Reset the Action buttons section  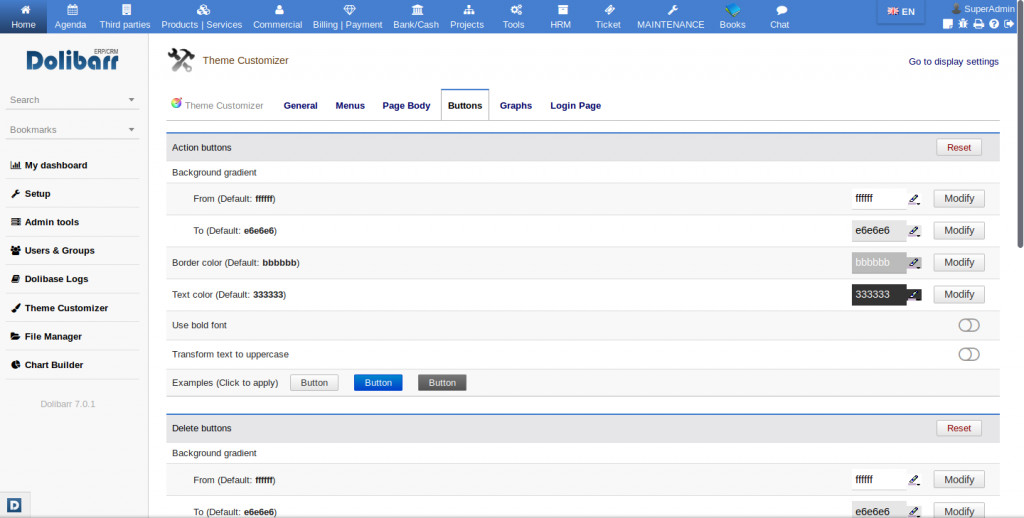(958, 147)
